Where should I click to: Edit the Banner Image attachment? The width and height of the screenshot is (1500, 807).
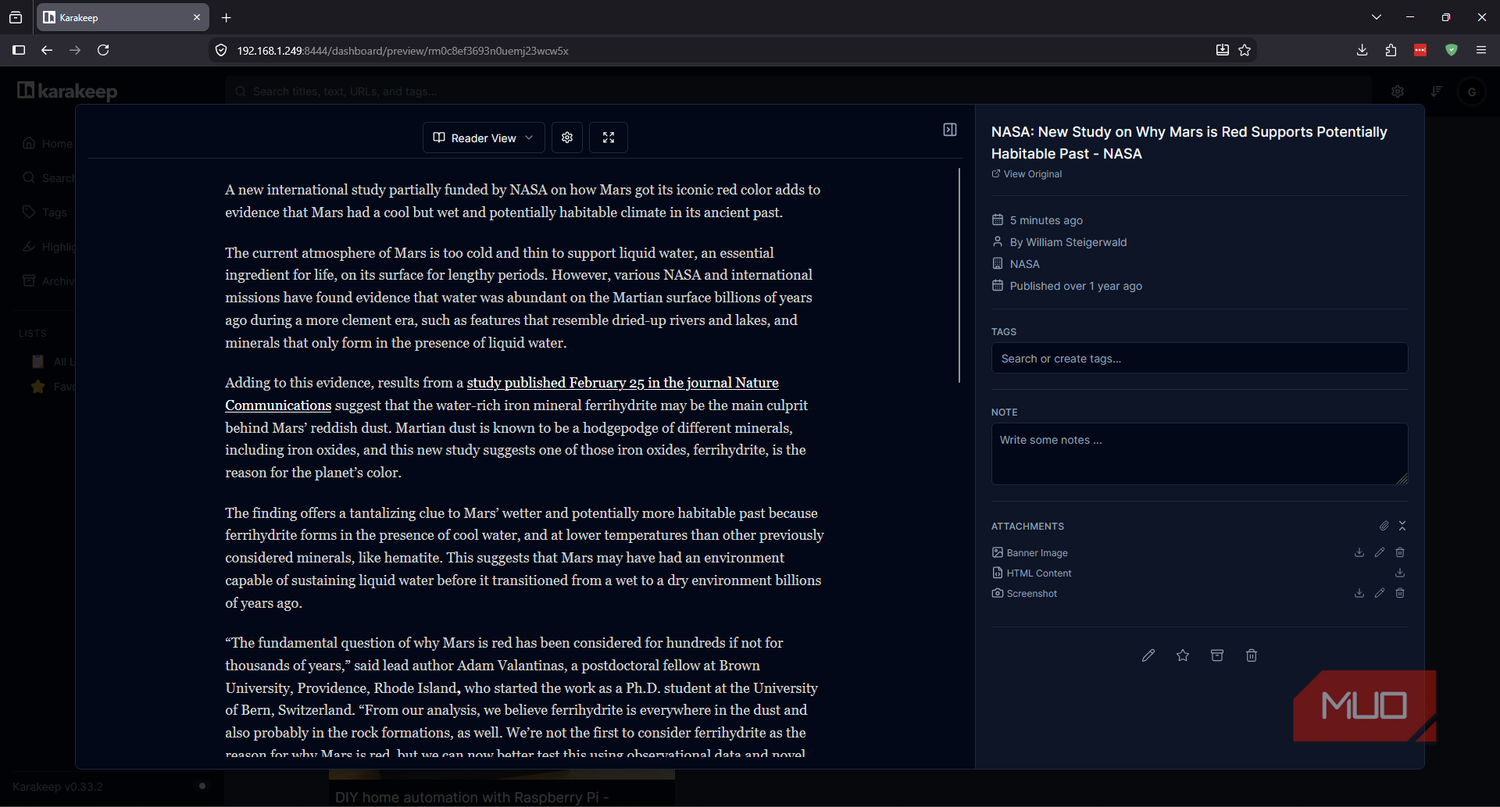1380,553
